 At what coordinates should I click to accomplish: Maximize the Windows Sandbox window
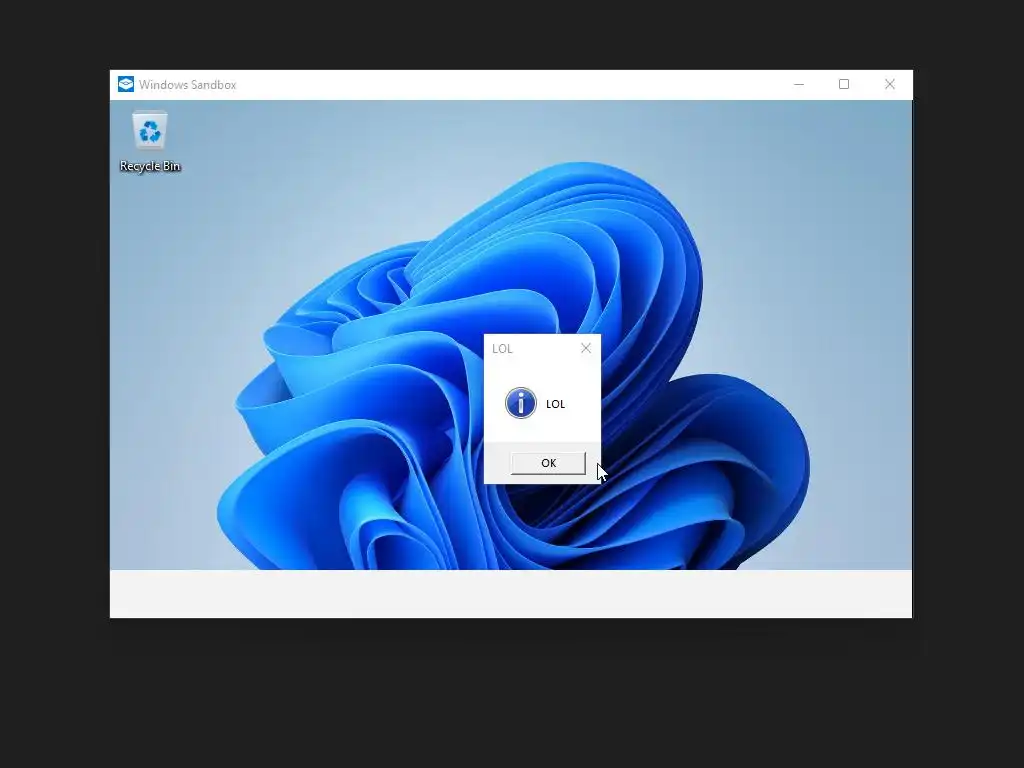[844, 84]
